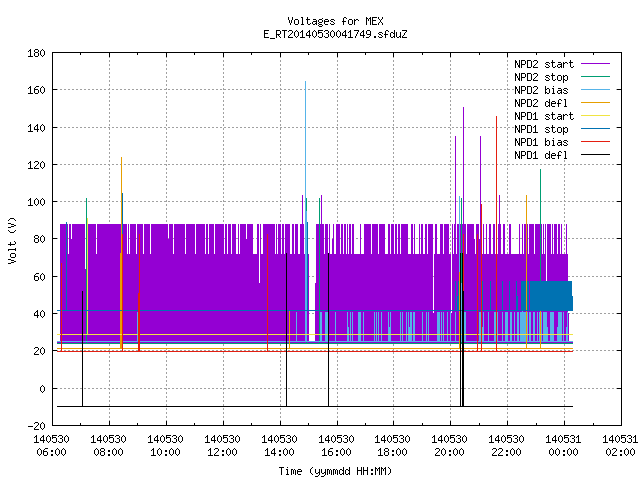Click the NPD2 start purple legend line
Image resolution: width=640 pixels, height=480 pixels.
[x=595, y=64]
